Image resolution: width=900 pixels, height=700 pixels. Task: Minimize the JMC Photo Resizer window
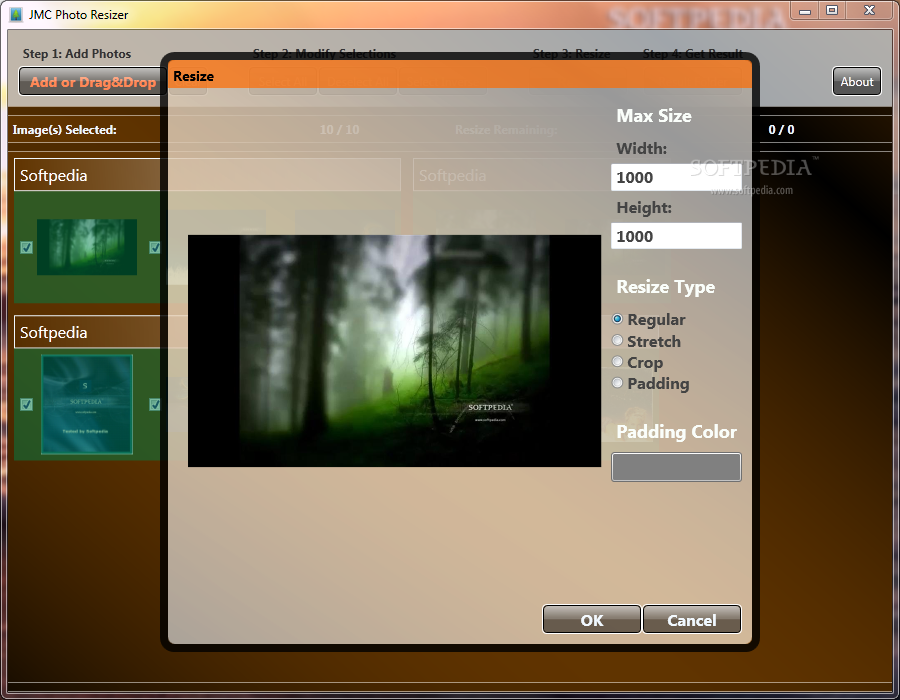tap(805, 10)
